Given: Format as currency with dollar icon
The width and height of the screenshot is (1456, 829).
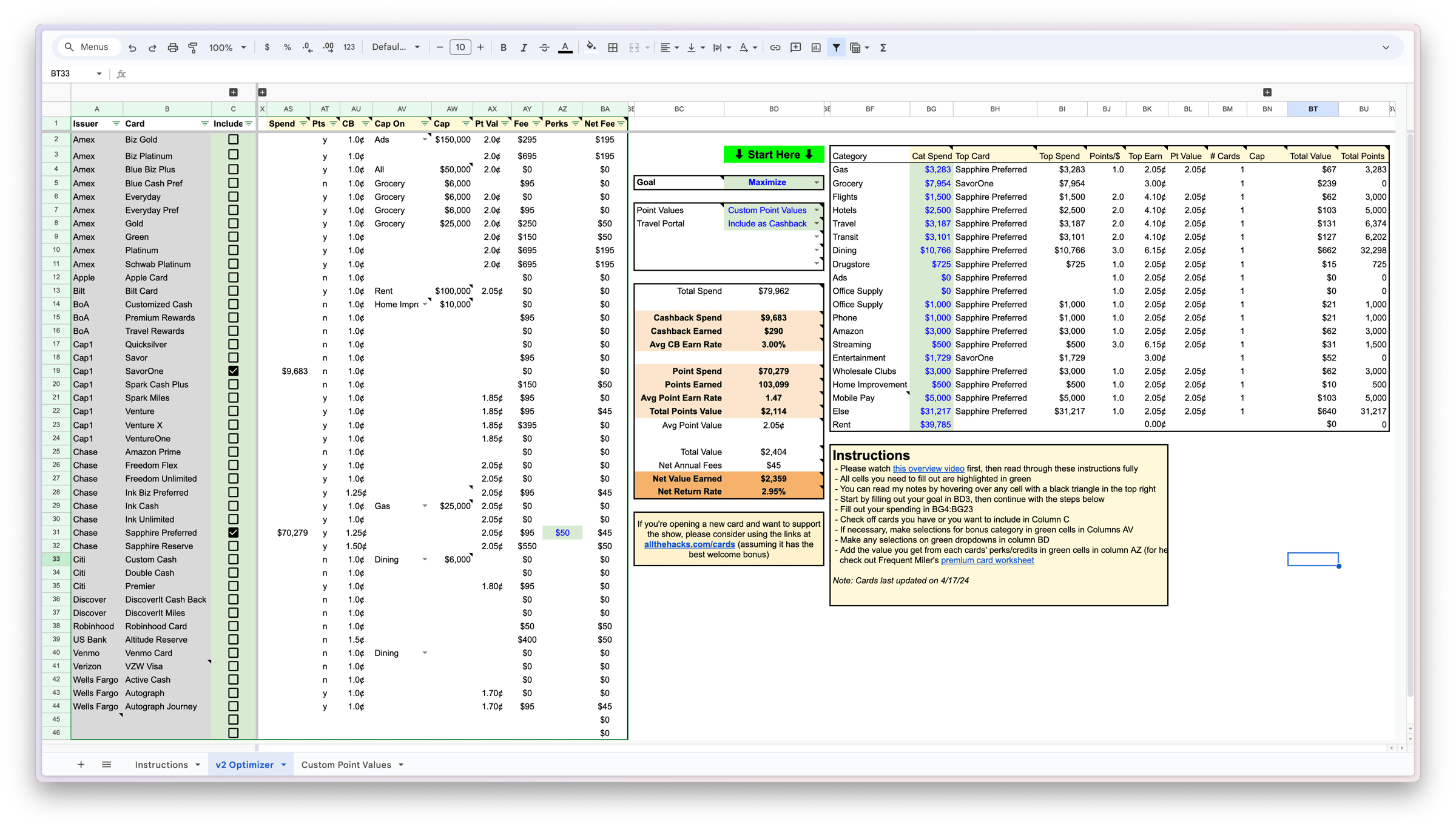Looking at the screenshot, I should pos(267,47).
